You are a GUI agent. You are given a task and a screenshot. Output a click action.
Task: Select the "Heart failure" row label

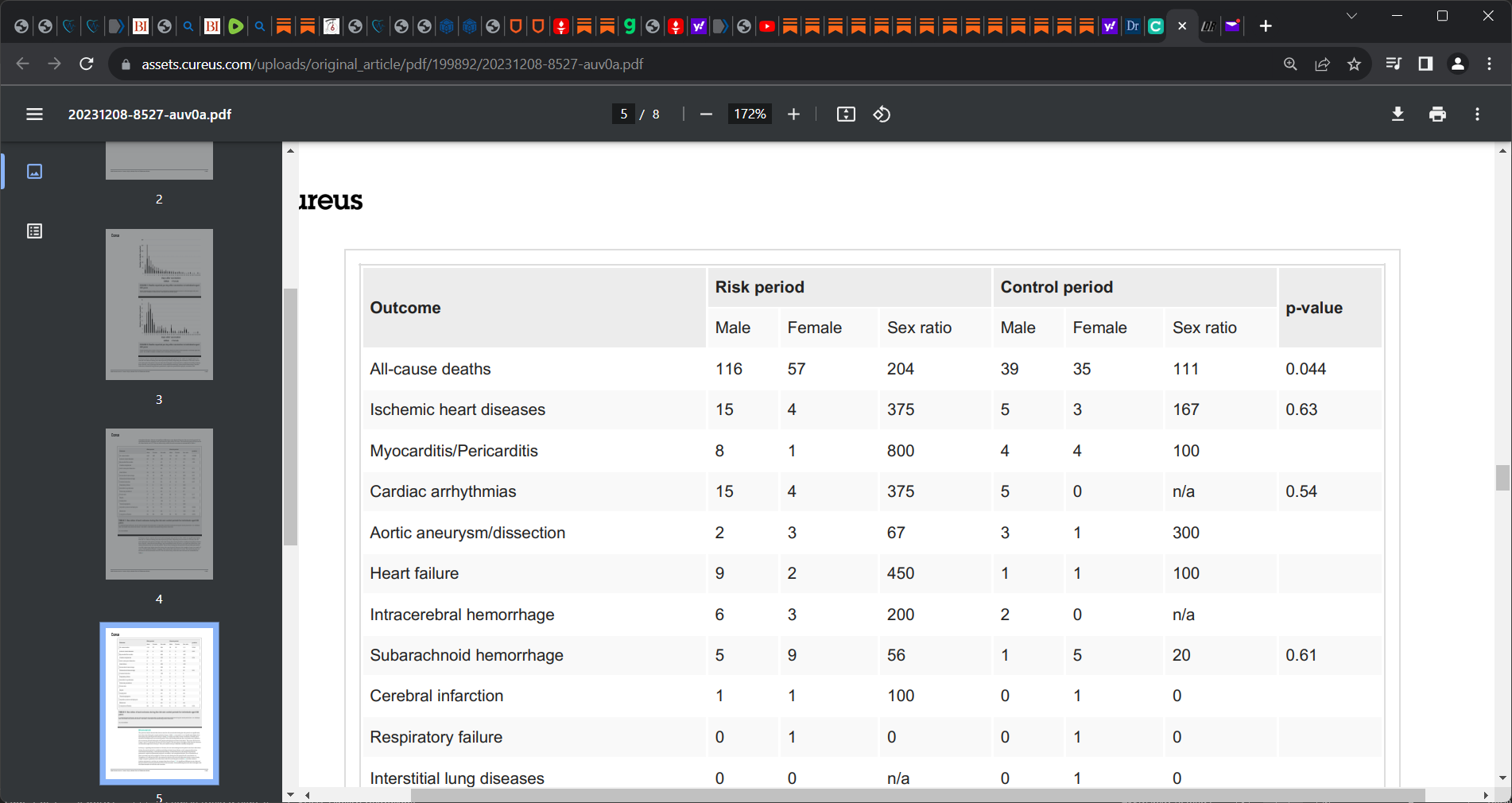tap(414, 573)
